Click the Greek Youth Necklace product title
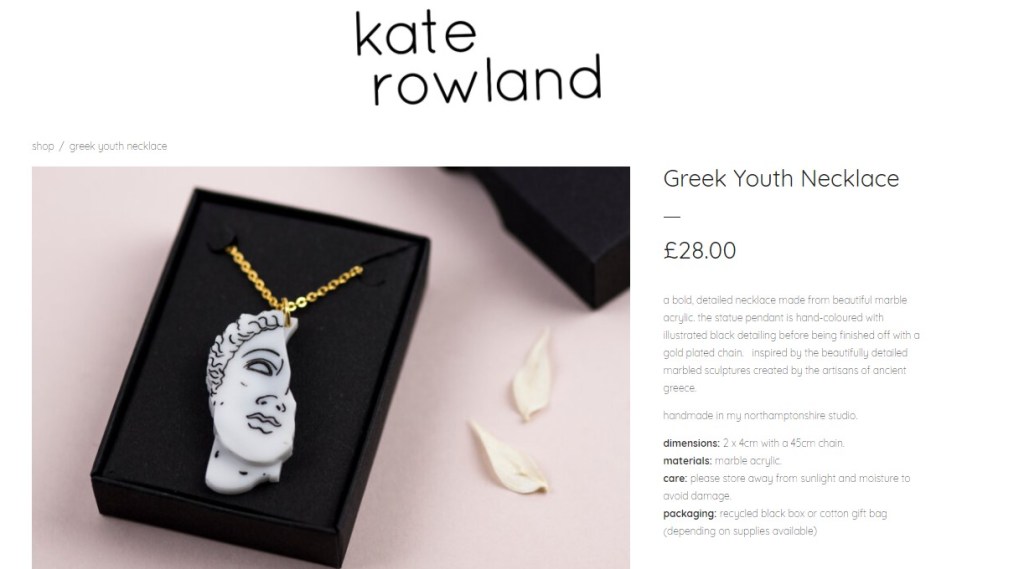The image size is (1024, 569). [x=781, y=178]
